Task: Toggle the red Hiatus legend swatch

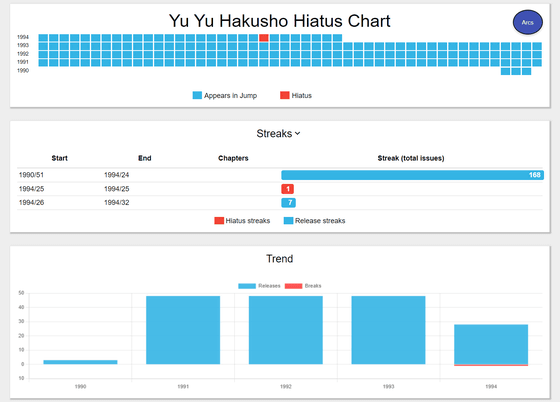Action: click(285, 95)
